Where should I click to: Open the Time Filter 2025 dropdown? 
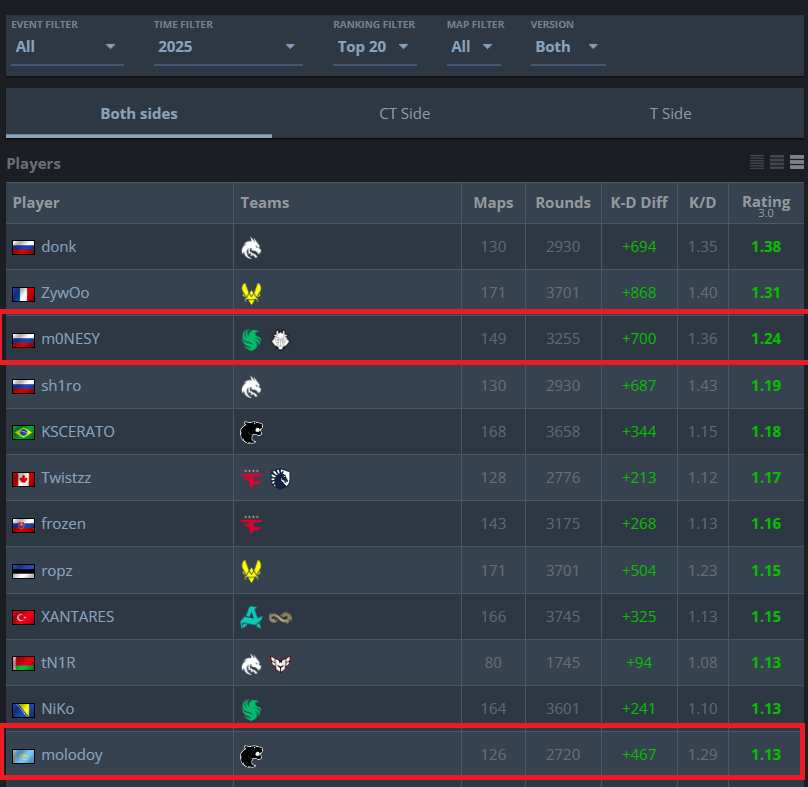point(228,47)
